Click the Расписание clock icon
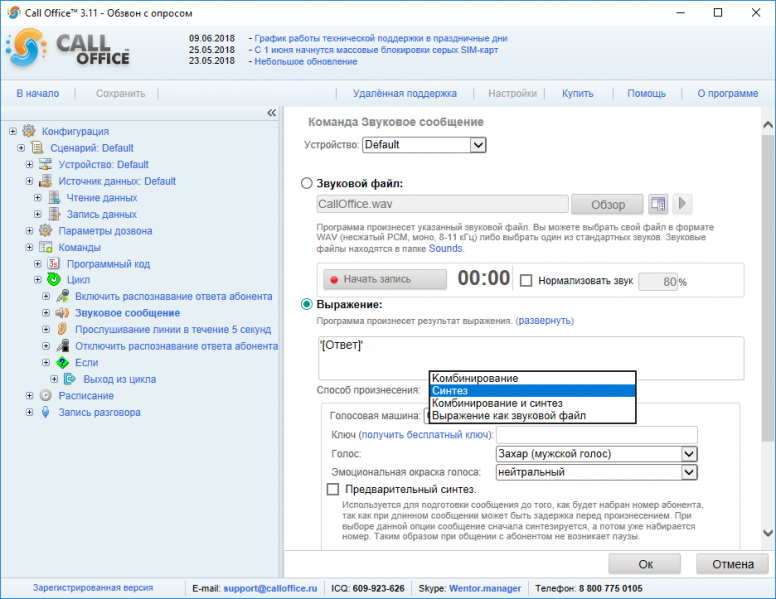 coord(46,396)
